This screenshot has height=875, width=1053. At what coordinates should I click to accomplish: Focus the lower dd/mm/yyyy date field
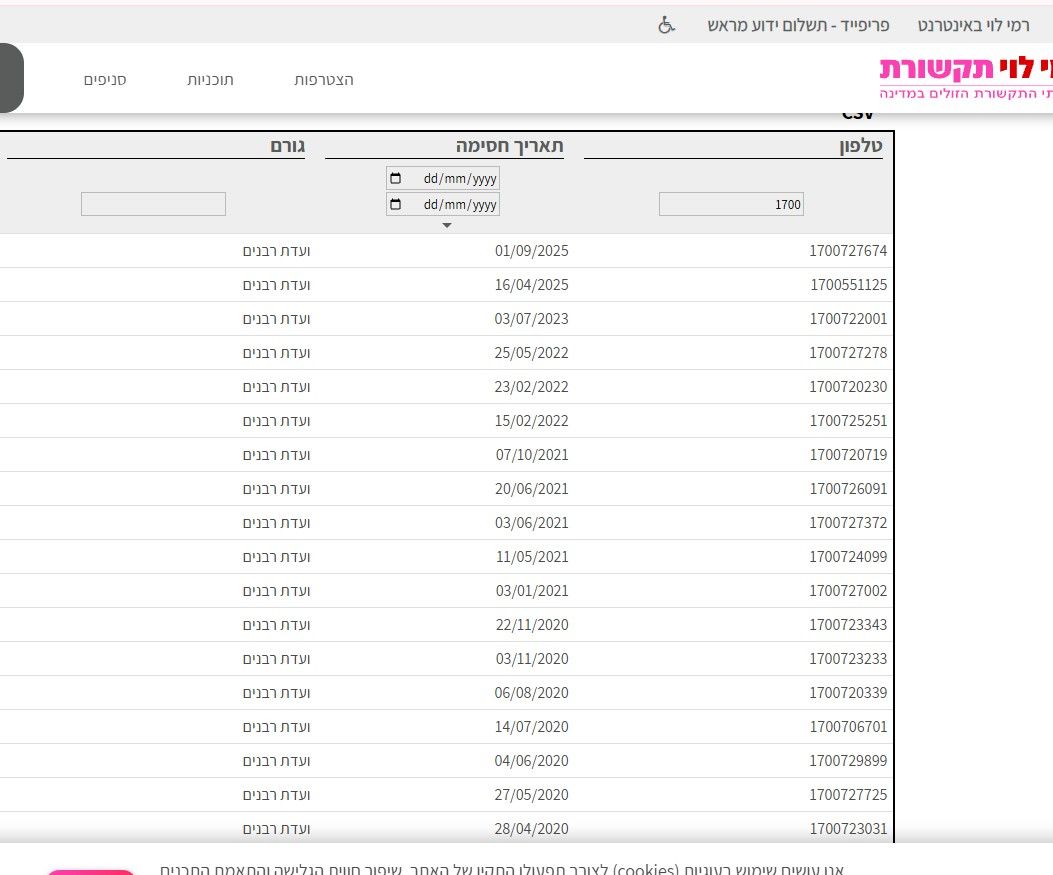tap(443, 204)
